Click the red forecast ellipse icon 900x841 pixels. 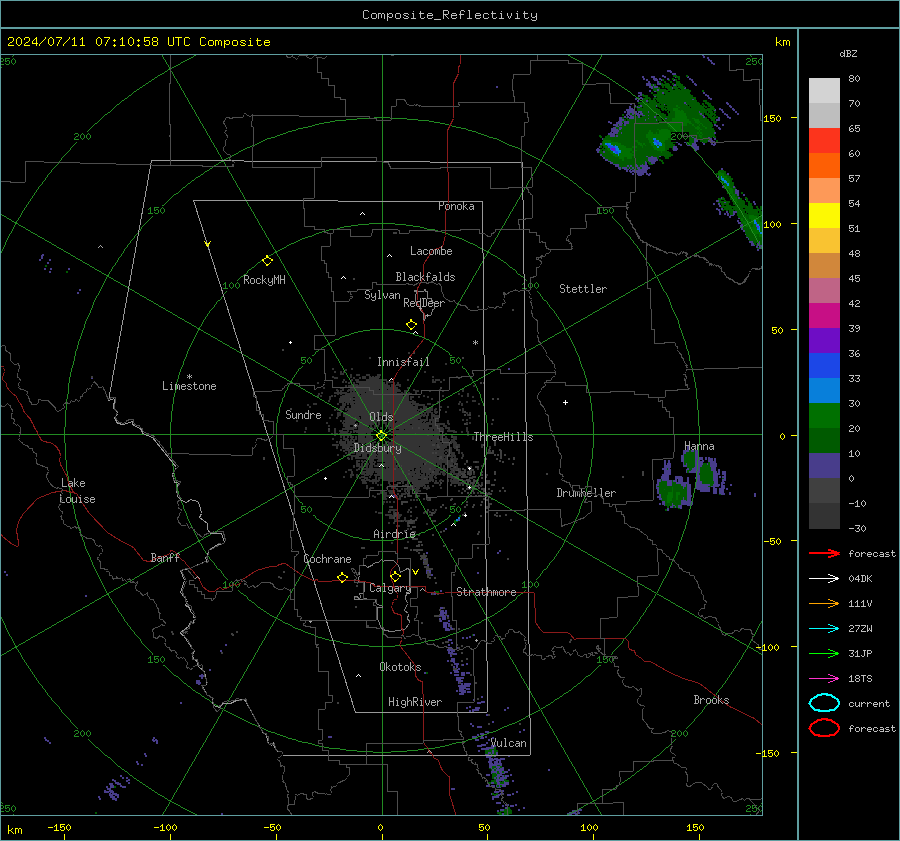point(824,728)
